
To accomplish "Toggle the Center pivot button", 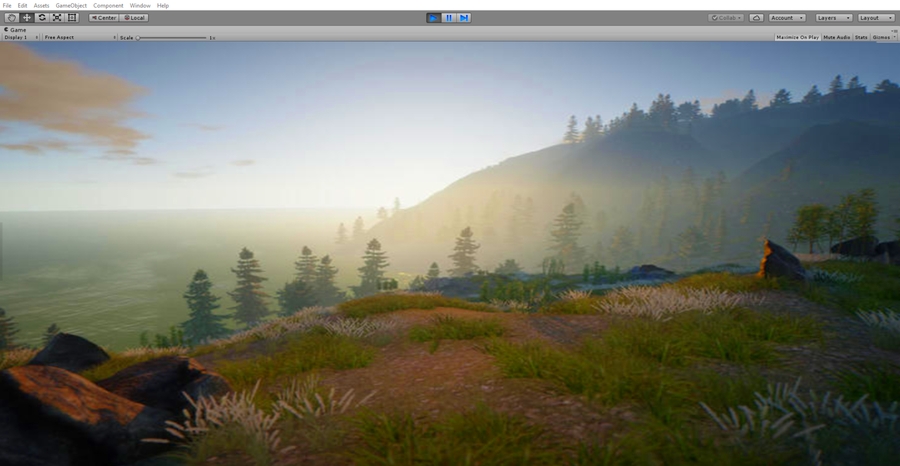I will click(104, 18).
